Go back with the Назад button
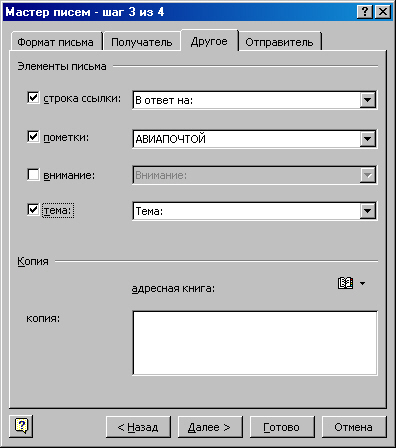 138,427
